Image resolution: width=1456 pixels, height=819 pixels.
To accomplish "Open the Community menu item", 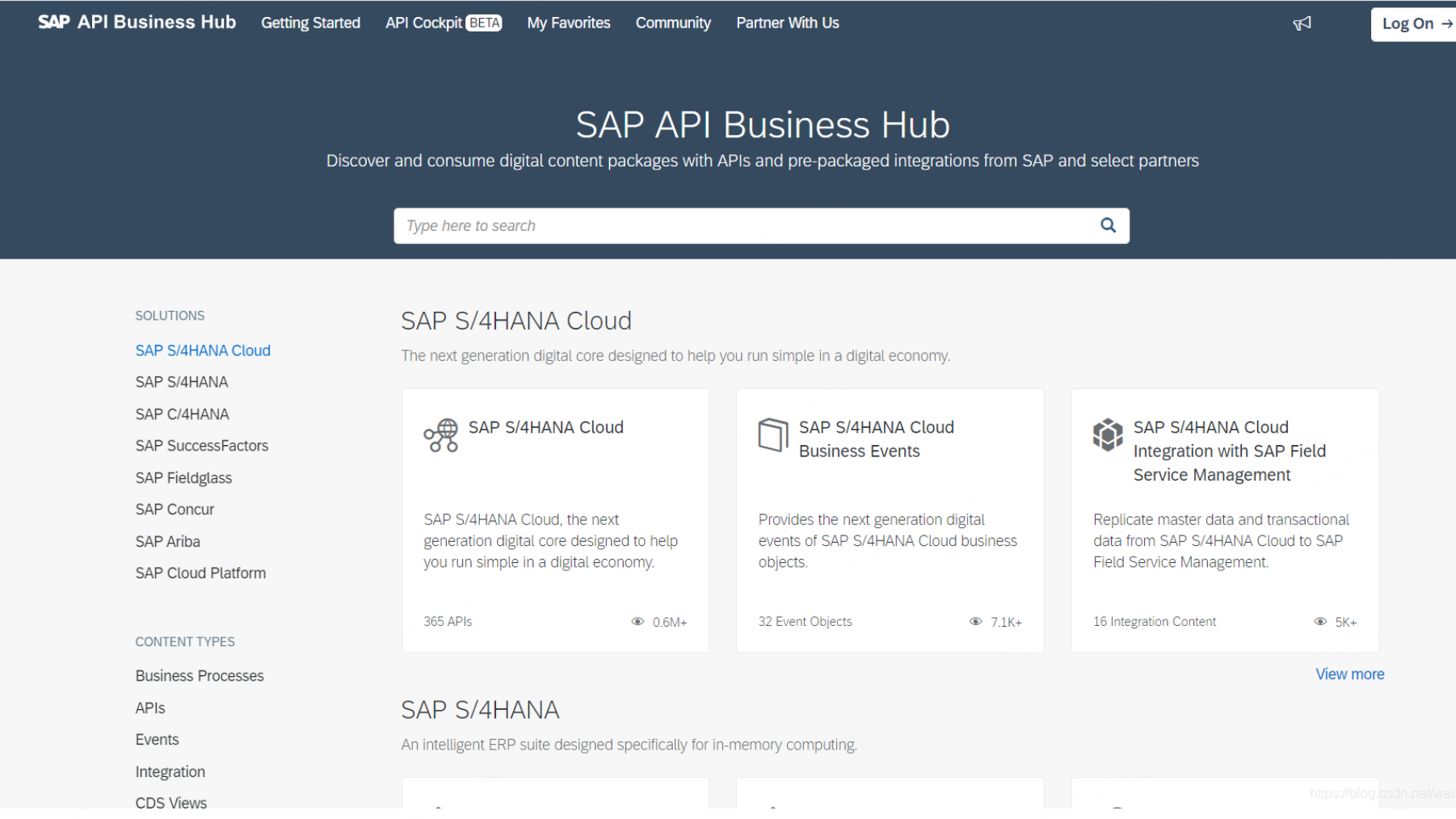I will tap(673, 23).
